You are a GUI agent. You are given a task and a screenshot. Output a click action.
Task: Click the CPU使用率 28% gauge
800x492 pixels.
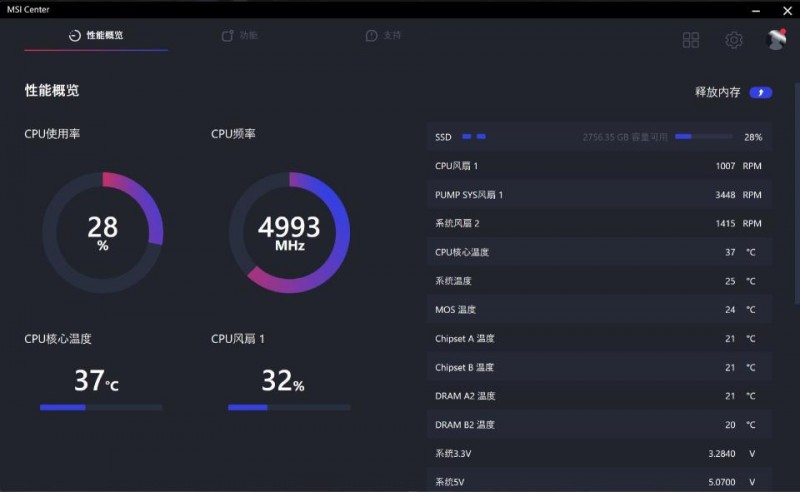(103, 232)
